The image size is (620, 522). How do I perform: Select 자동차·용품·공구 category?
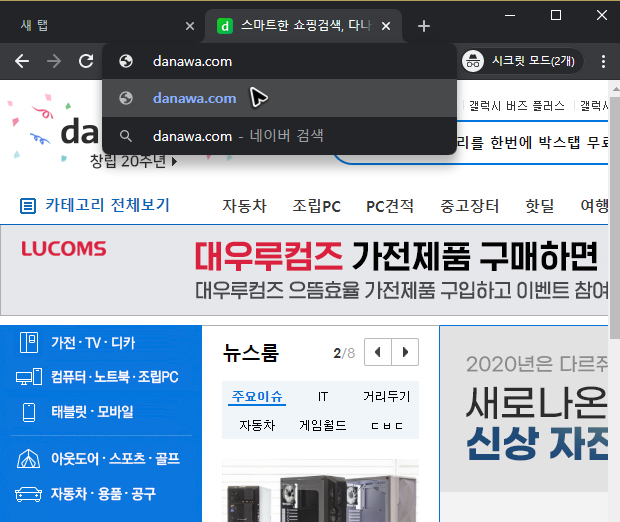(104, 494)
